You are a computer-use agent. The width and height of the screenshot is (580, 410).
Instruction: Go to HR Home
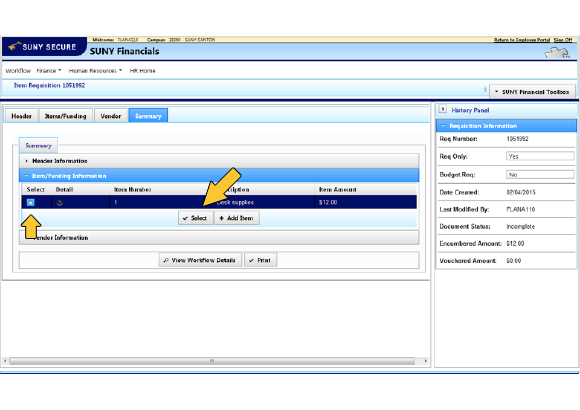[x=142, y=71]
